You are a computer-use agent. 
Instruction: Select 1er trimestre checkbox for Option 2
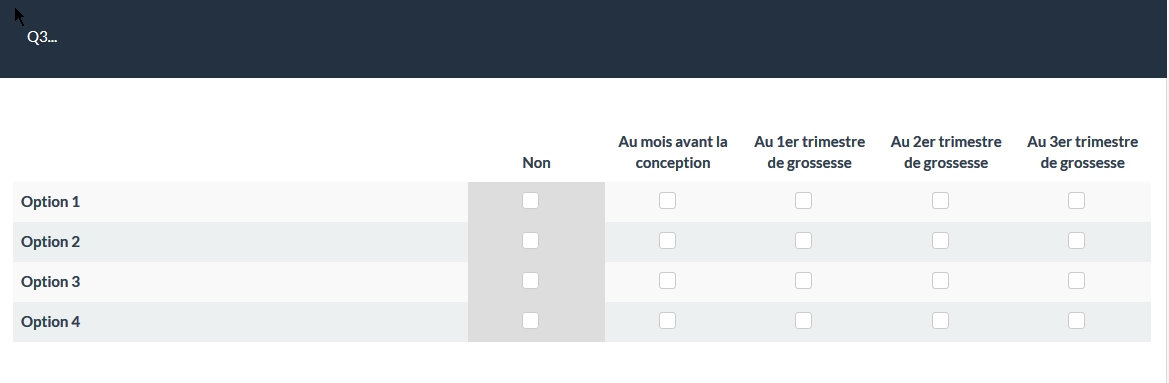(x=803, y=241)
